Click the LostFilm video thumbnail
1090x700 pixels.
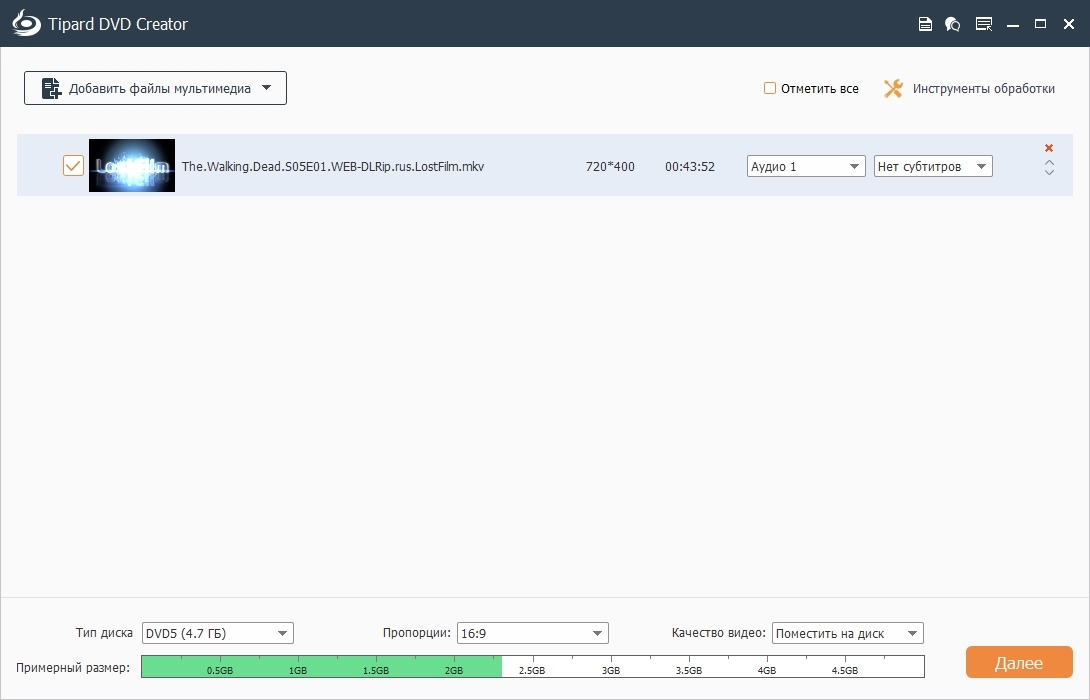point(132,166)
